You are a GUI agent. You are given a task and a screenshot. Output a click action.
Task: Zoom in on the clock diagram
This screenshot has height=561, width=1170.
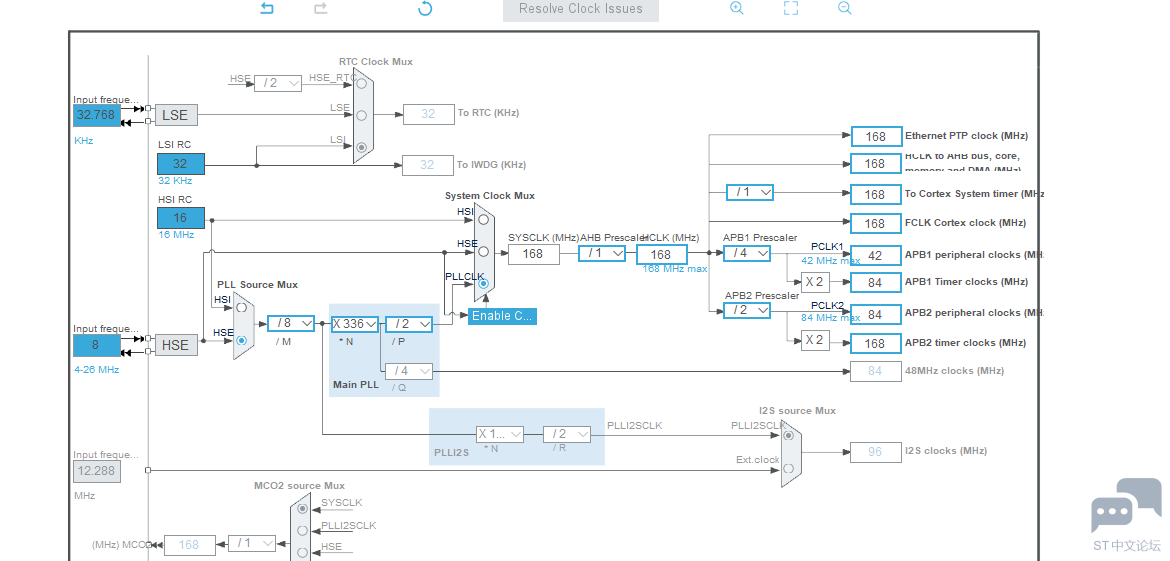click(736, 8)
